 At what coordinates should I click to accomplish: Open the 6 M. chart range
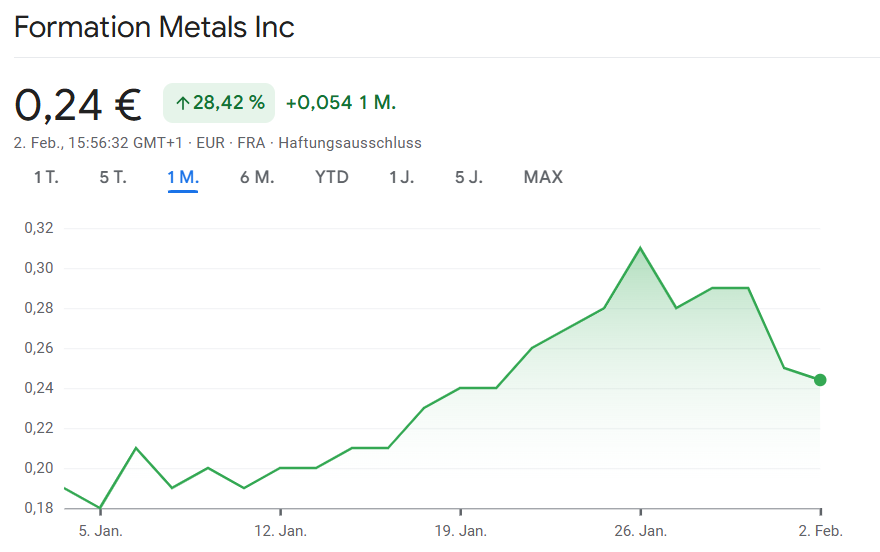pyautogui.click(x=257, y=177)
